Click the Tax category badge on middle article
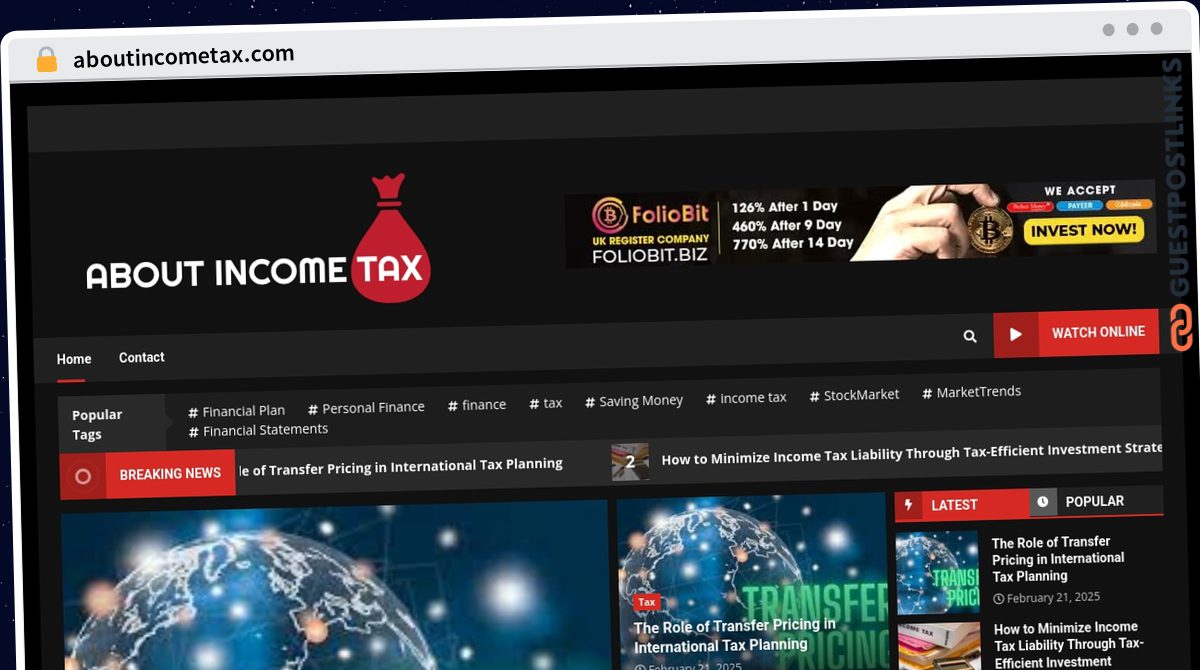1200x670 pixels. [647, 602]
